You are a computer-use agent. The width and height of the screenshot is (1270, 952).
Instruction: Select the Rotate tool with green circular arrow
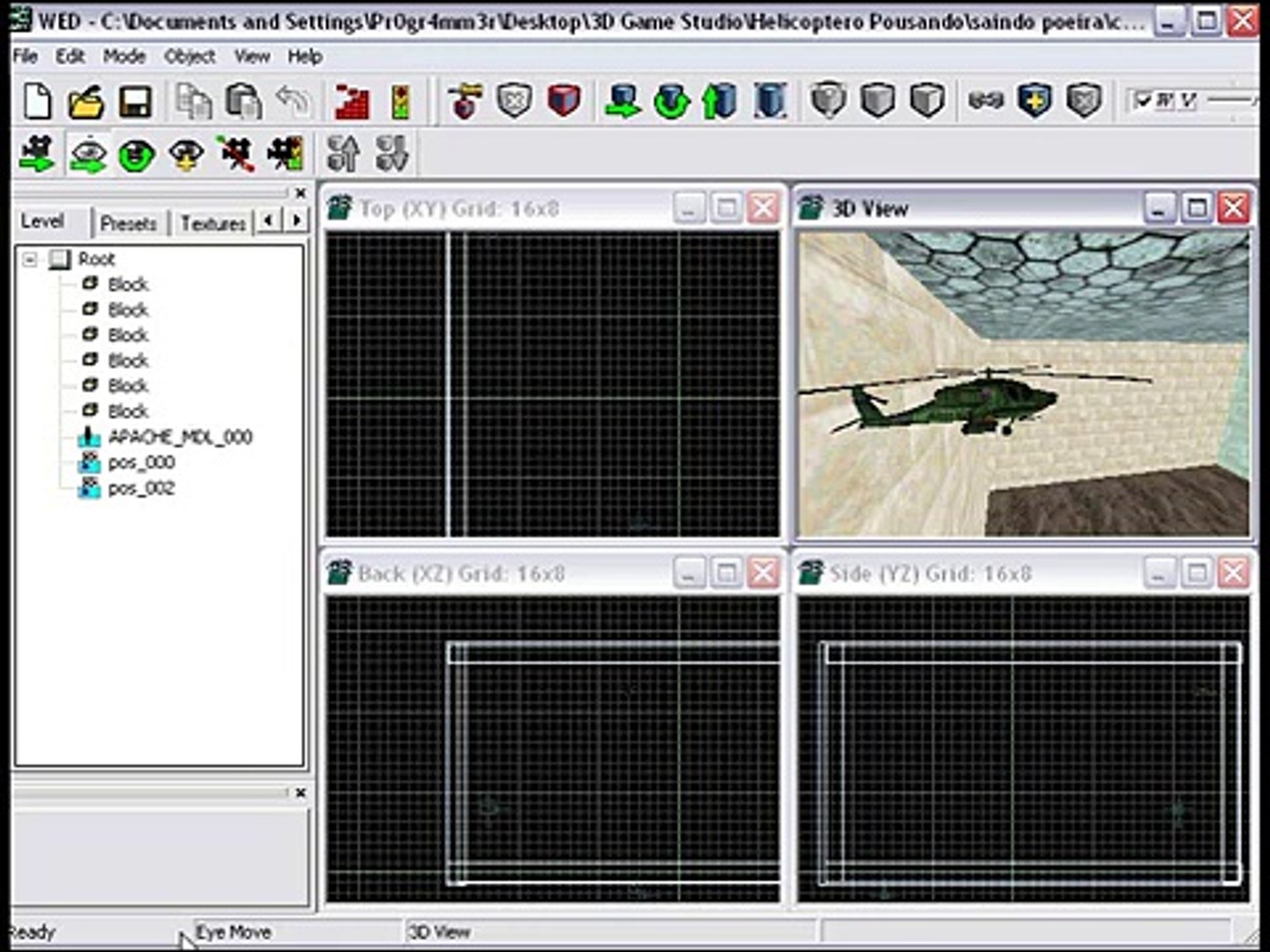click(x=671, y=101)
